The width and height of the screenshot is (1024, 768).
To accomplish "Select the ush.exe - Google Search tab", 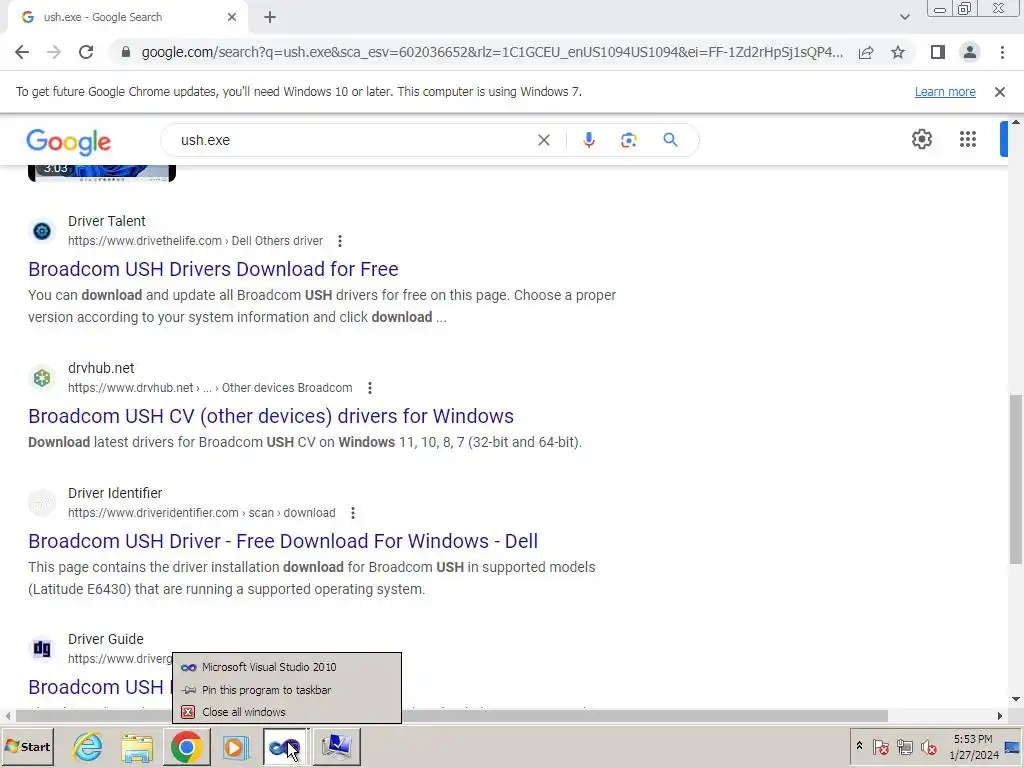I will point(128,17).
